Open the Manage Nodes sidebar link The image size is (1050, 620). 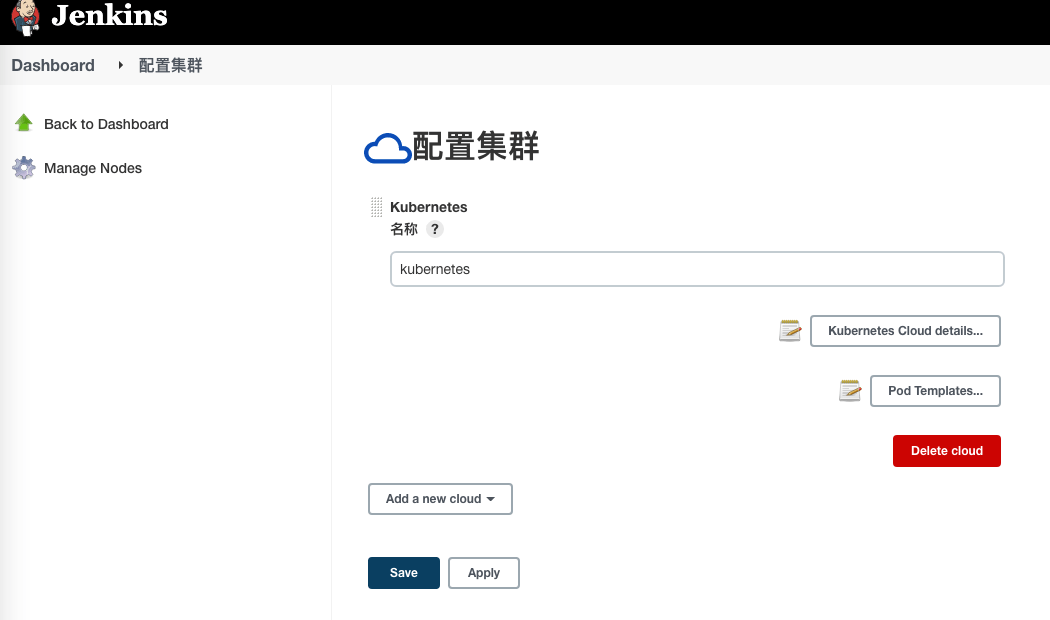click(93, 168)
